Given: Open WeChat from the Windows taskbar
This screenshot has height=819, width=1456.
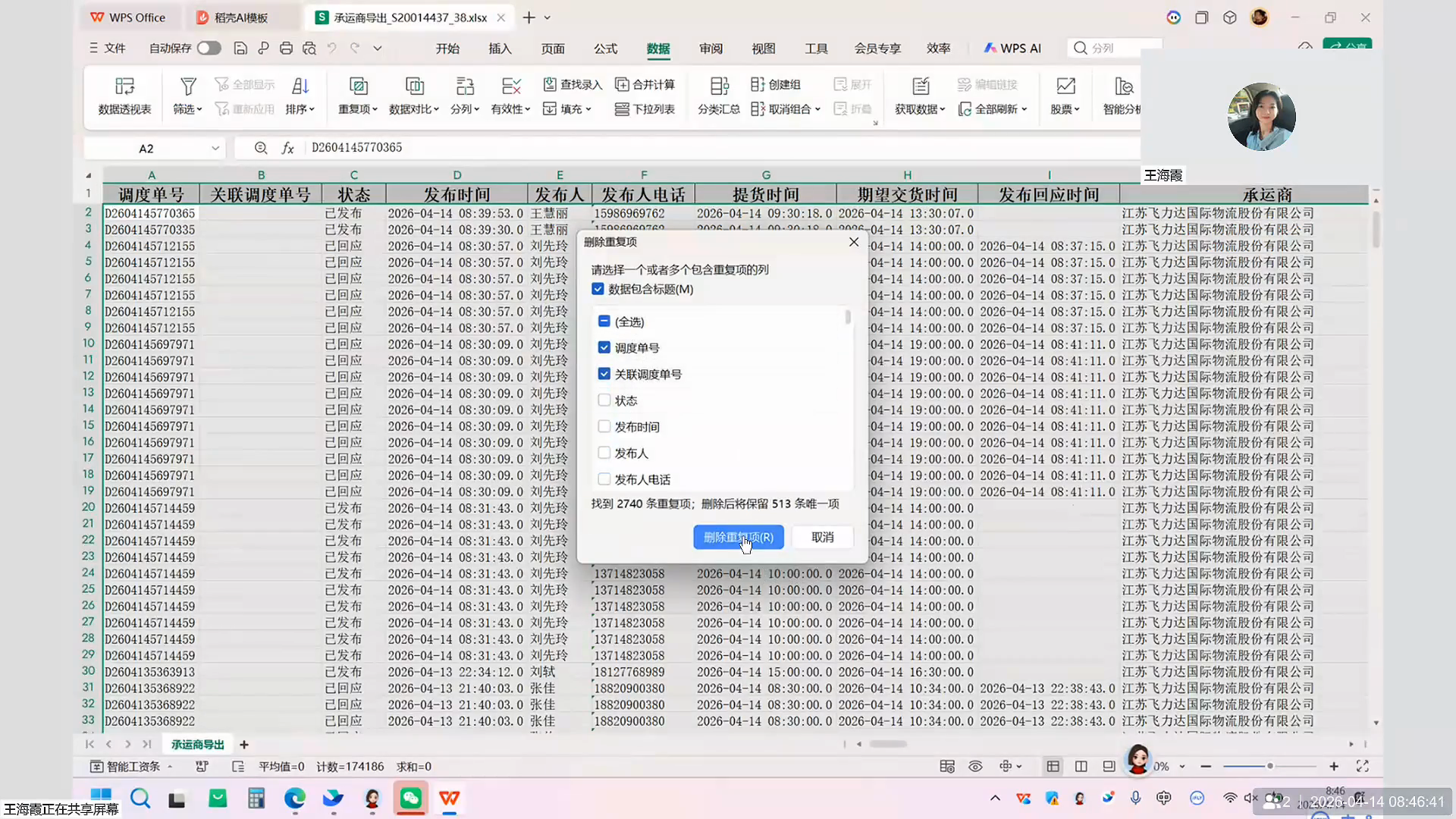Looking at the screenshot, I should point(411,799).
